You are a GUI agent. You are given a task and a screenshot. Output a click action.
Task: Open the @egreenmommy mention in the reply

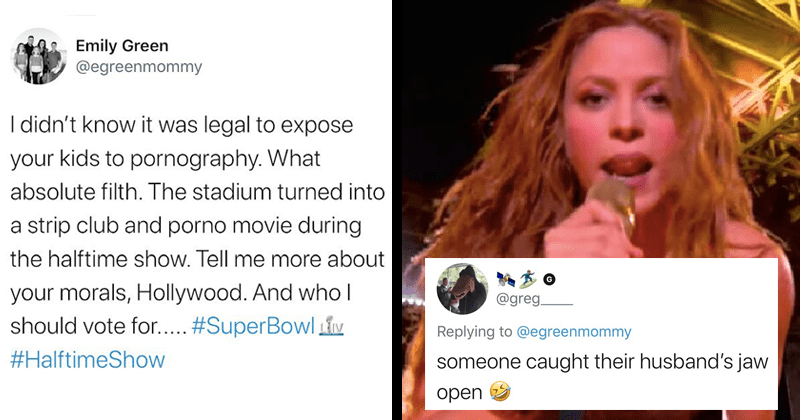coord(574,332)
